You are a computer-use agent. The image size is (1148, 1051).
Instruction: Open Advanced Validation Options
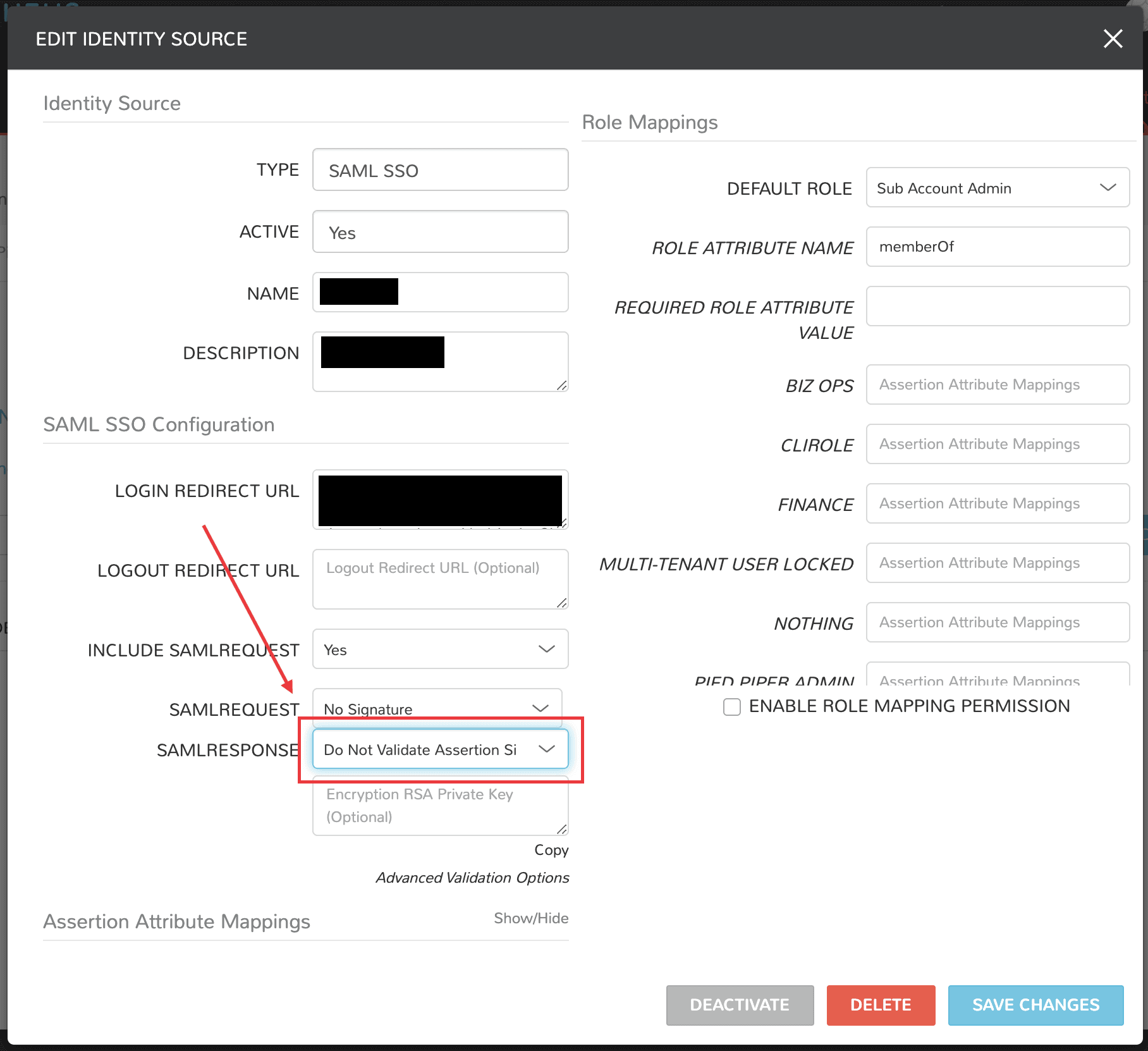pyautogui.click(x=472, y=877)
